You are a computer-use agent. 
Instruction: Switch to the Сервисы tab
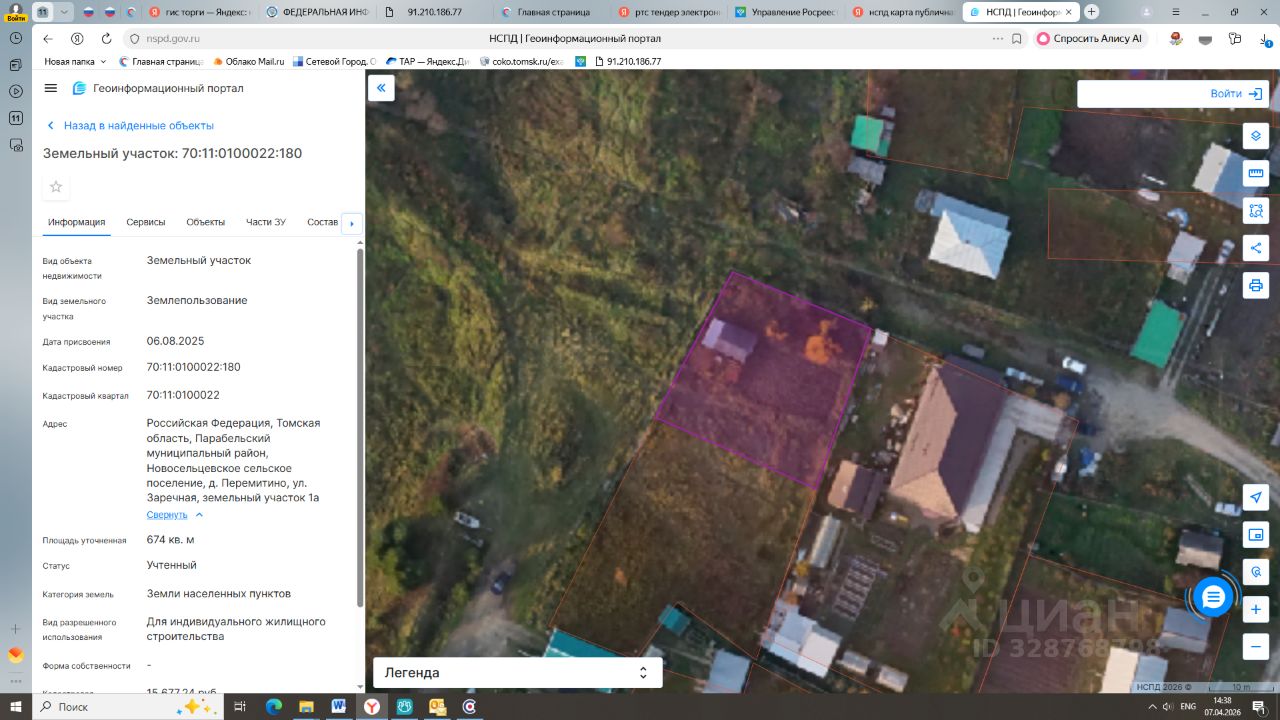pyautogui.click(x=146, y=222)
